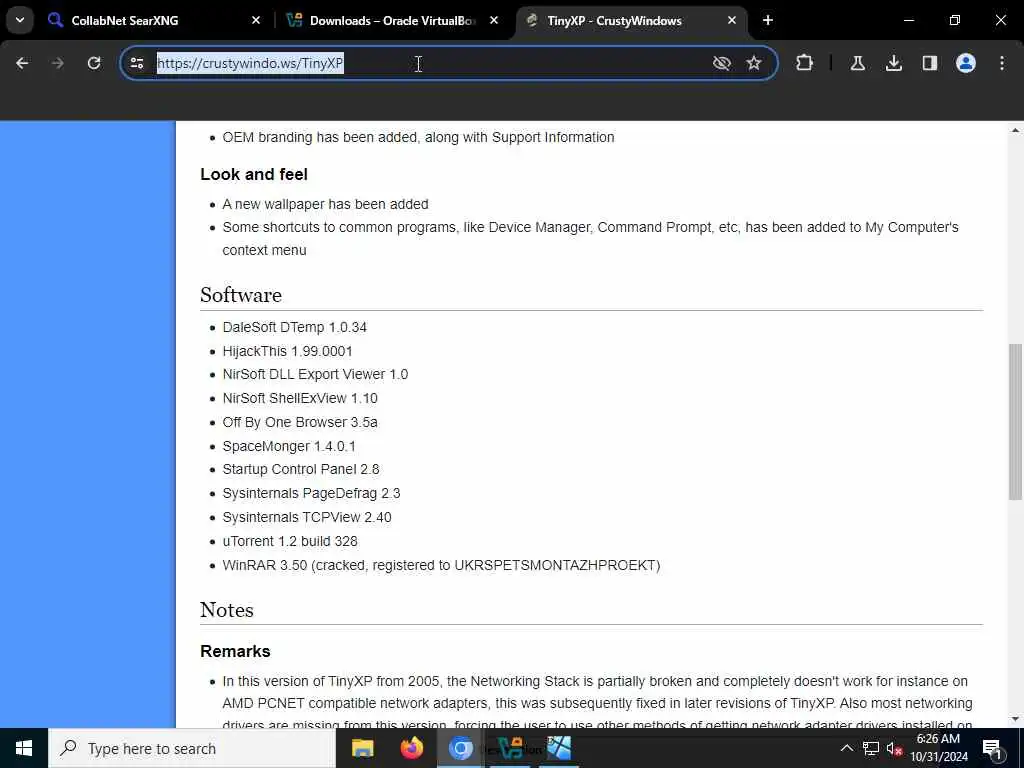Open the VirtualBox taskbar icon
The width and height of the screenshot is (1024, 768).
510,748
